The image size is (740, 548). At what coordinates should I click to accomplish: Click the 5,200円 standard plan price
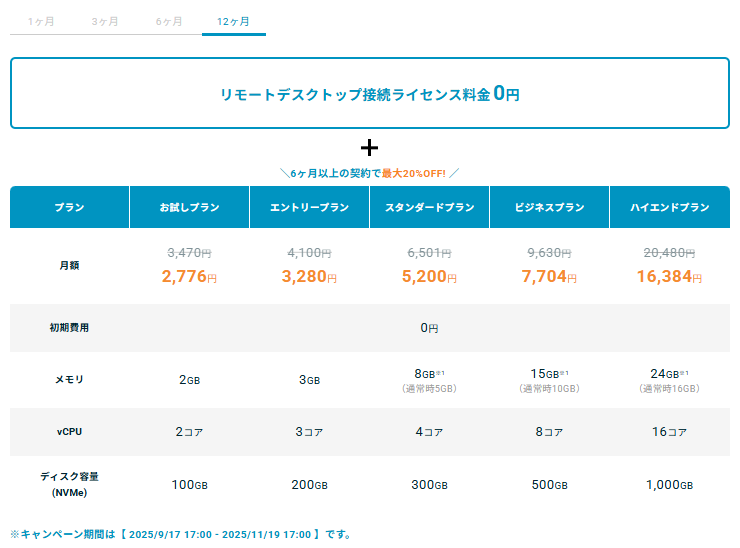429,276
